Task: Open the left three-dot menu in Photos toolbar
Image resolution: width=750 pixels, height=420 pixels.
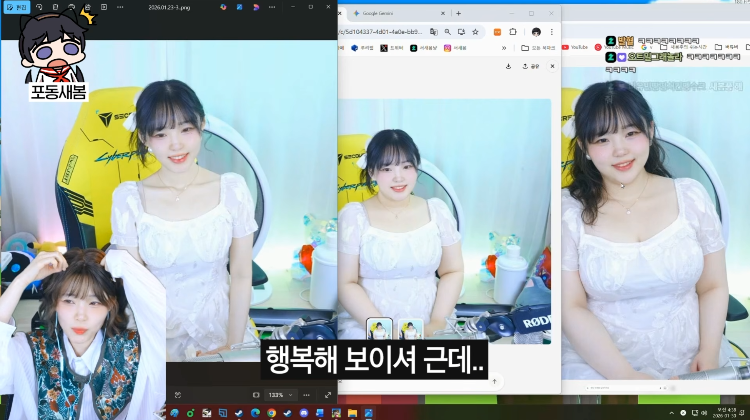Action: [x=120, y=7]
